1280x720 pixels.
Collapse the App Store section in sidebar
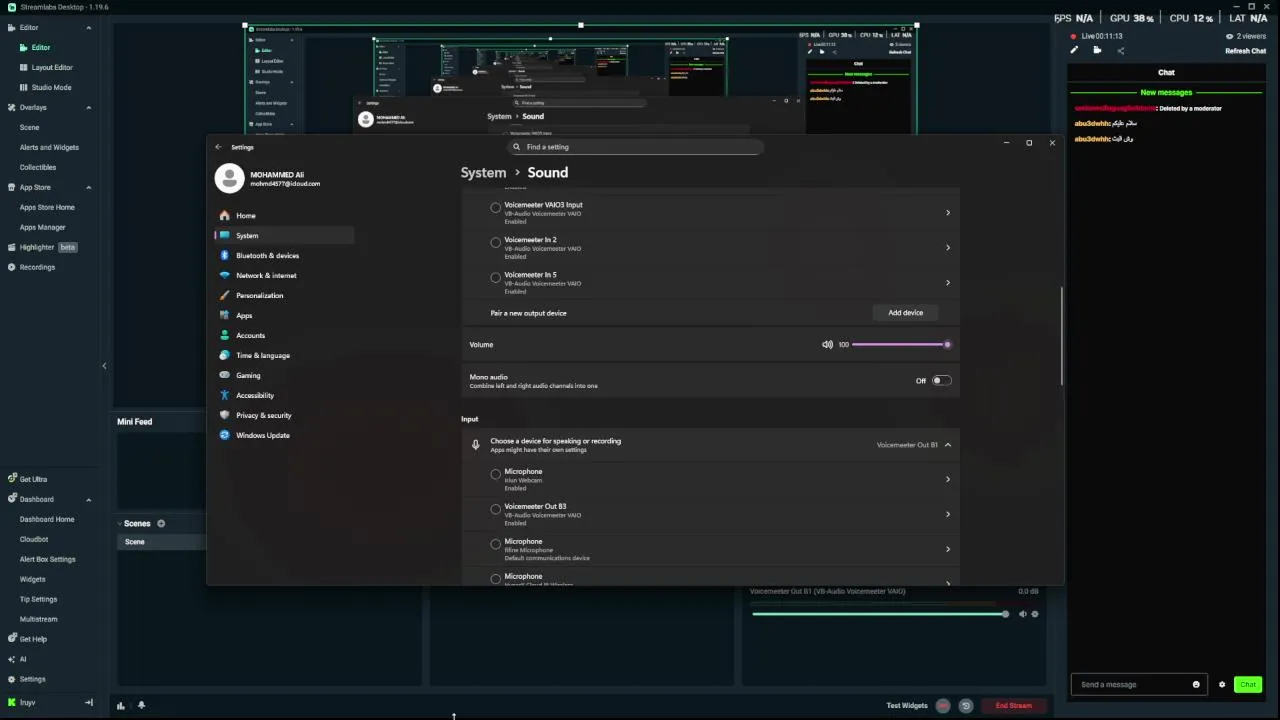point(88,187)
